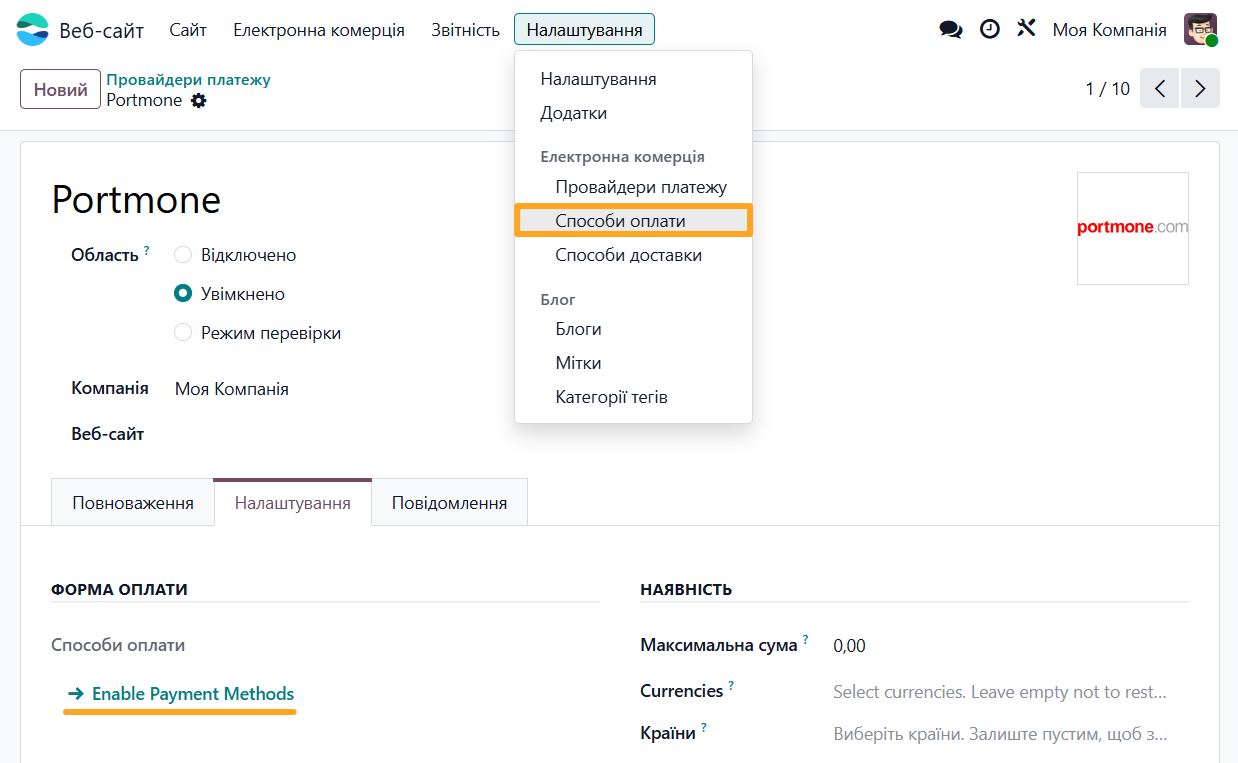Image resolution: width=1238 pixels, height=763 pixels.
Task: Switch to the Налаштування form tab
Action: [293, 502]
